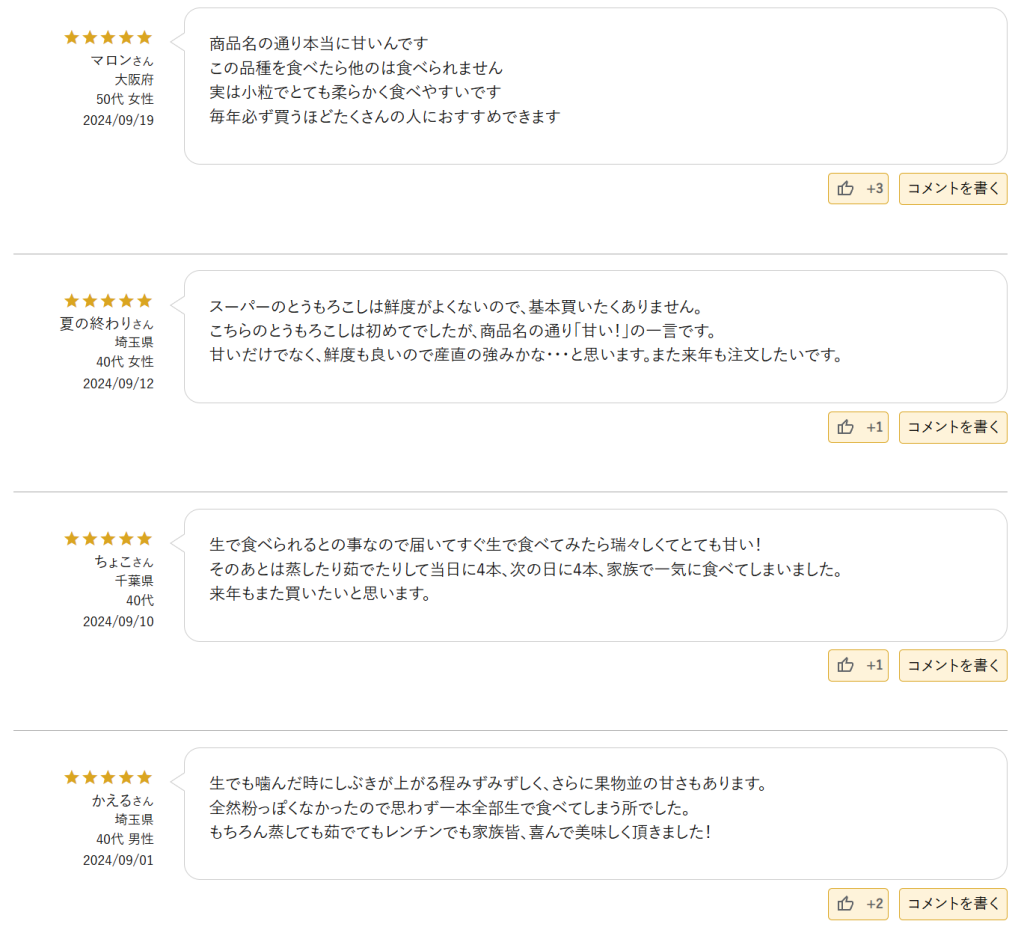Open reviewer name マロンさん
1024x927 pixels.
coord(122,61)
